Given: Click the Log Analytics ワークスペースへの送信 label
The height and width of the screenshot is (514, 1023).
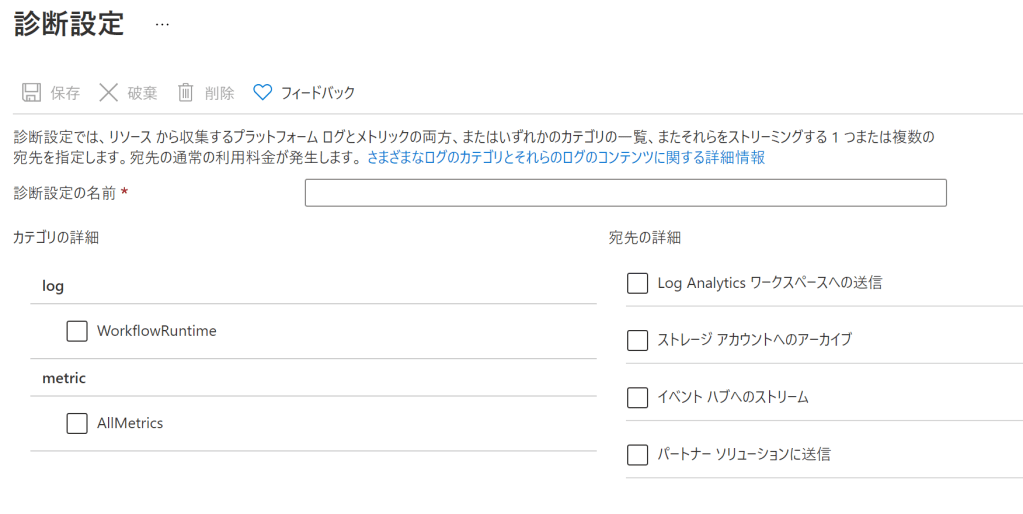Looking at the screenshot, I should pyautogui.click(x=769, y=283).
